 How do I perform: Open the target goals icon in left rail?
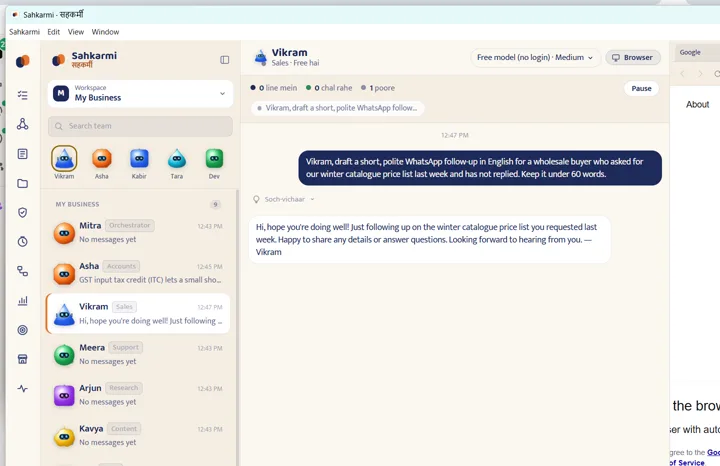tap(22, 330)
